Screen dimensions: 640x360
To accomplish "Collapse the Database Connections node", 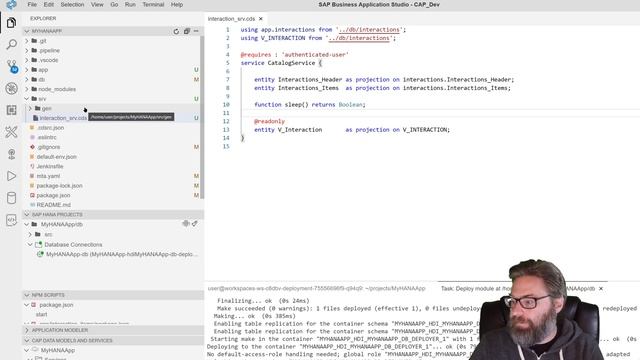I will [30, 244].
